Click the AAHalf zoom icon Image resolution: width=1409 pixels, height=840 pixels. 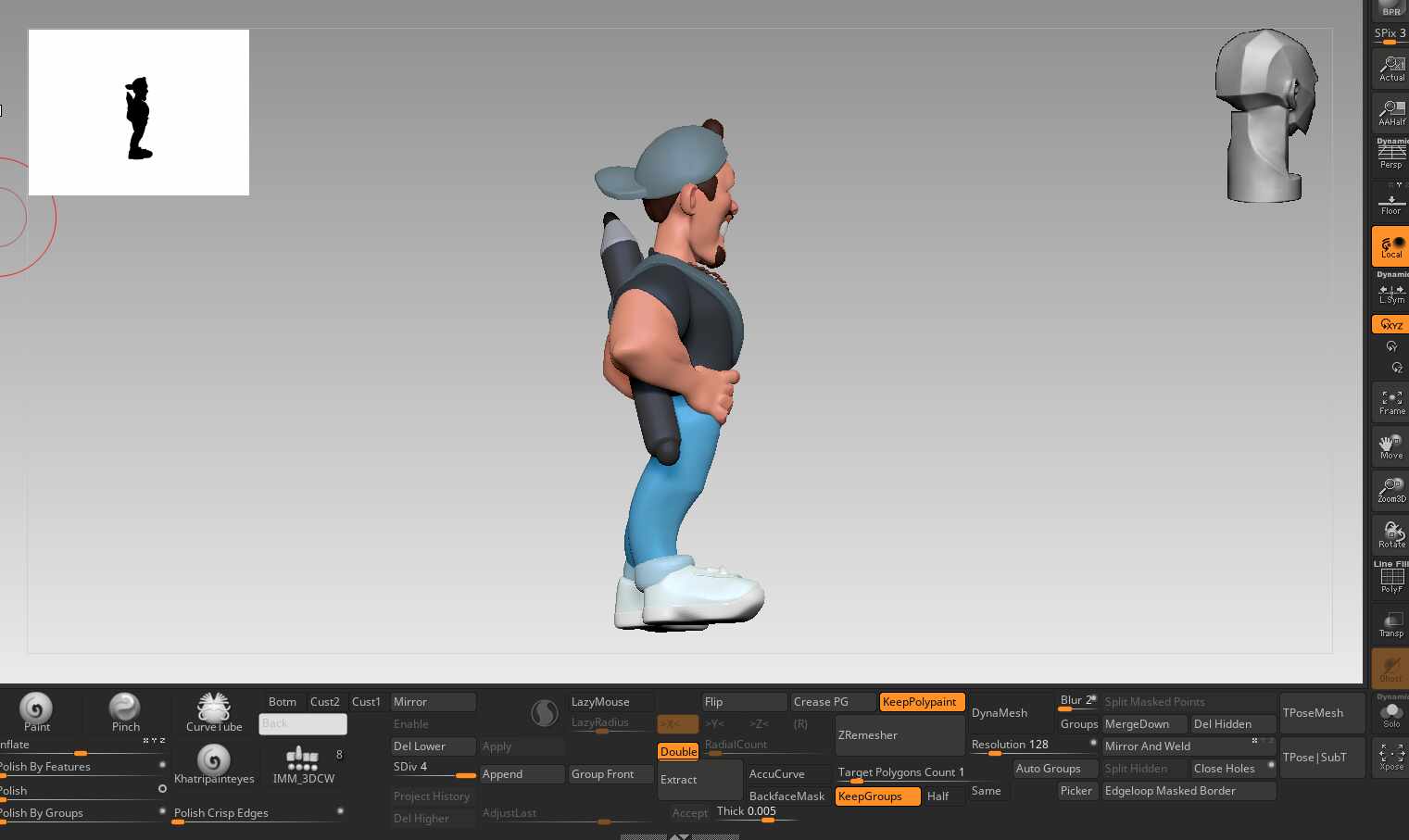point(1390,113)
